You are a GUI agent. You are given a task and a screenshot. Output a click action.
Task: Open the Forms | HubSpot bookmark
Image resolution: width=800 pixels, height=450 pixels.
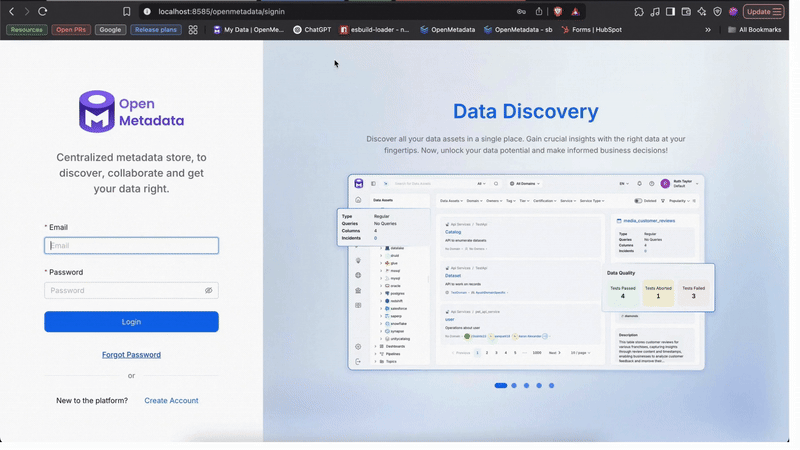pyautogui.click(x=591, y=30)
